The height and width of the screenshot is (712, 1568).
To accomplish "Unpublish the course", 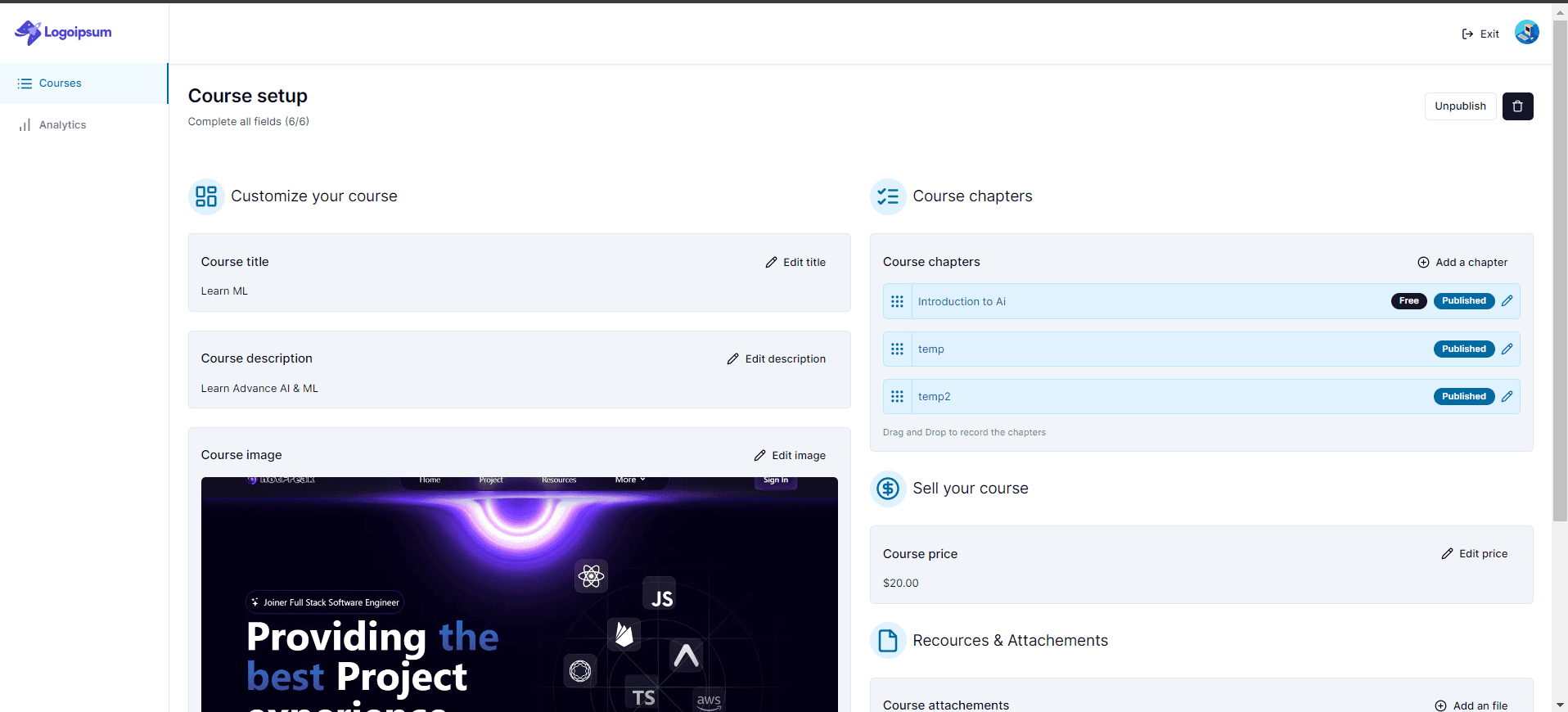I will click(1460, 106).
